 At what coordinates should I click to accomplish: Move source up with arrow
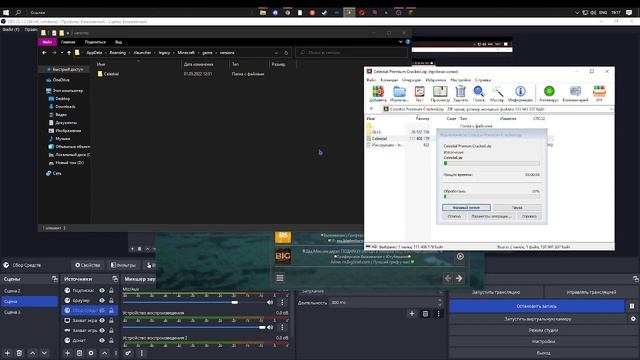(104, 353)
